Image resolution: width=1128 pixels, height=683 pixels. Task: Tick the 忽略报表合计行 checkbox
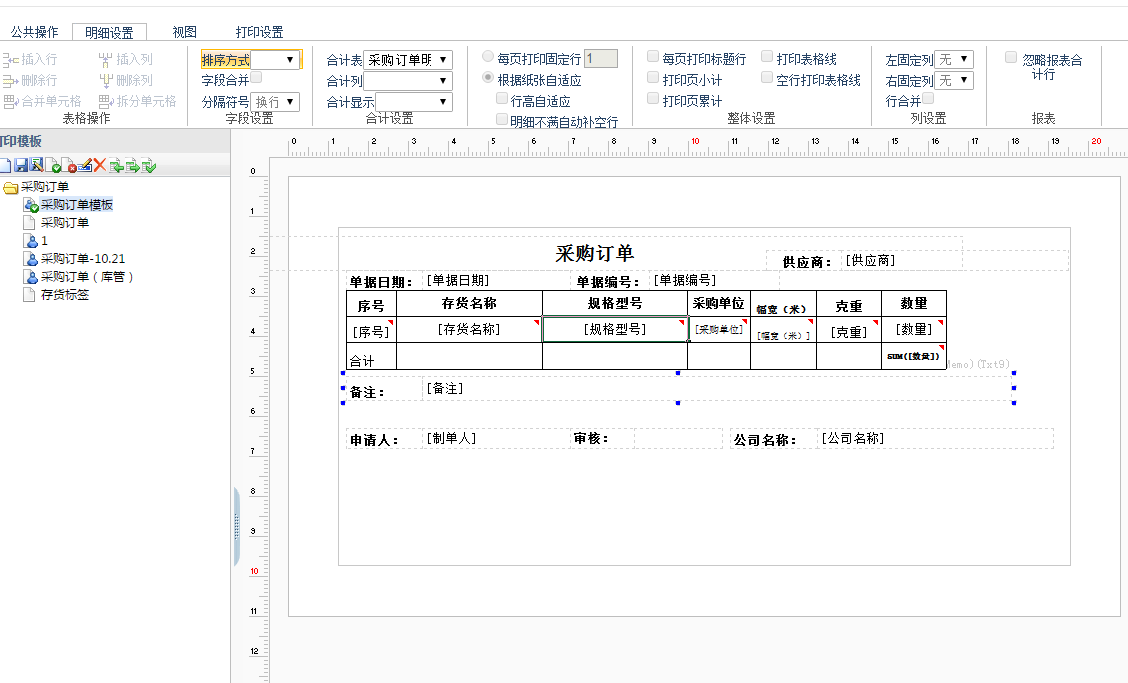[x=1011, y=57]
